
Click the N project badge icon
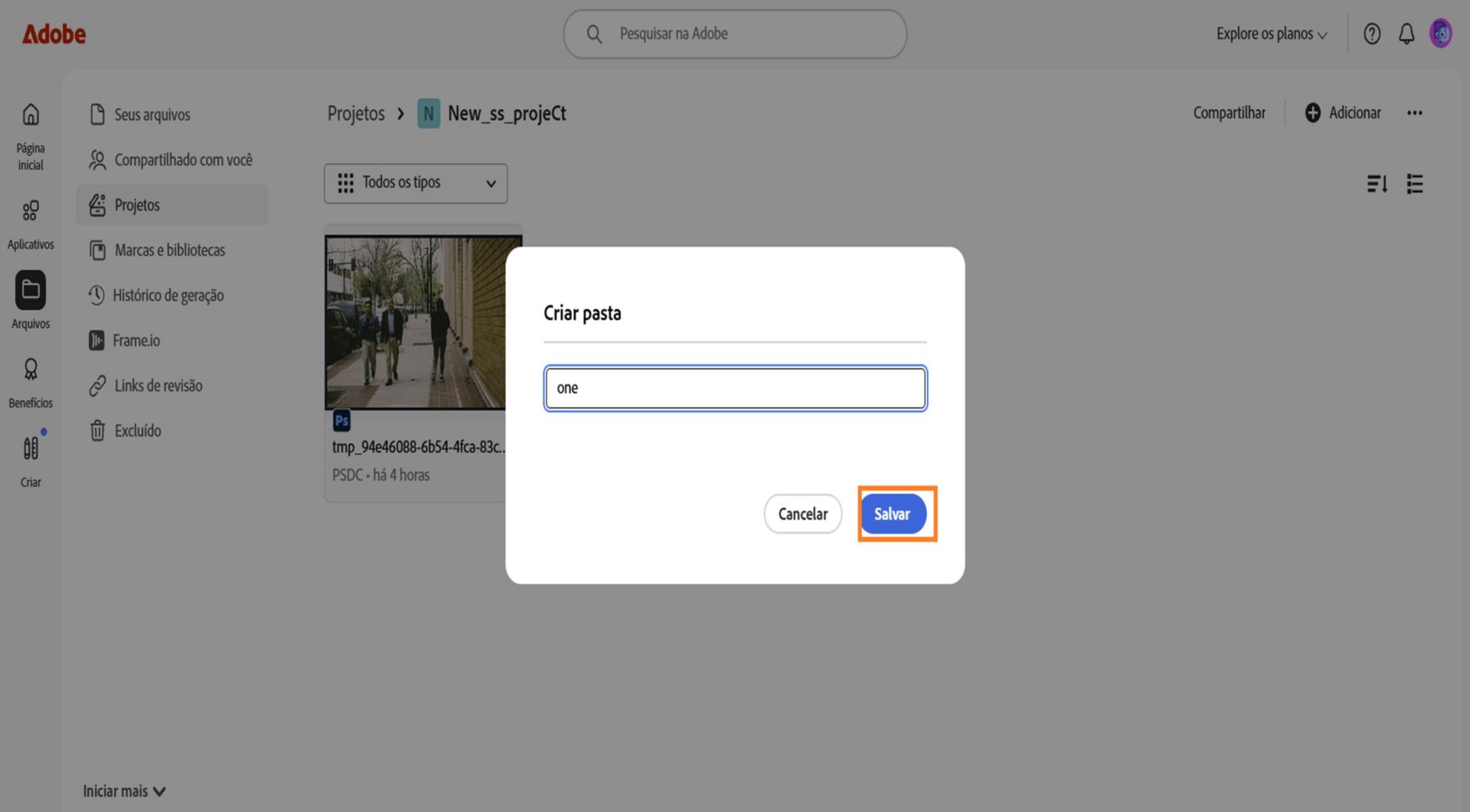[x=429, y=113]
